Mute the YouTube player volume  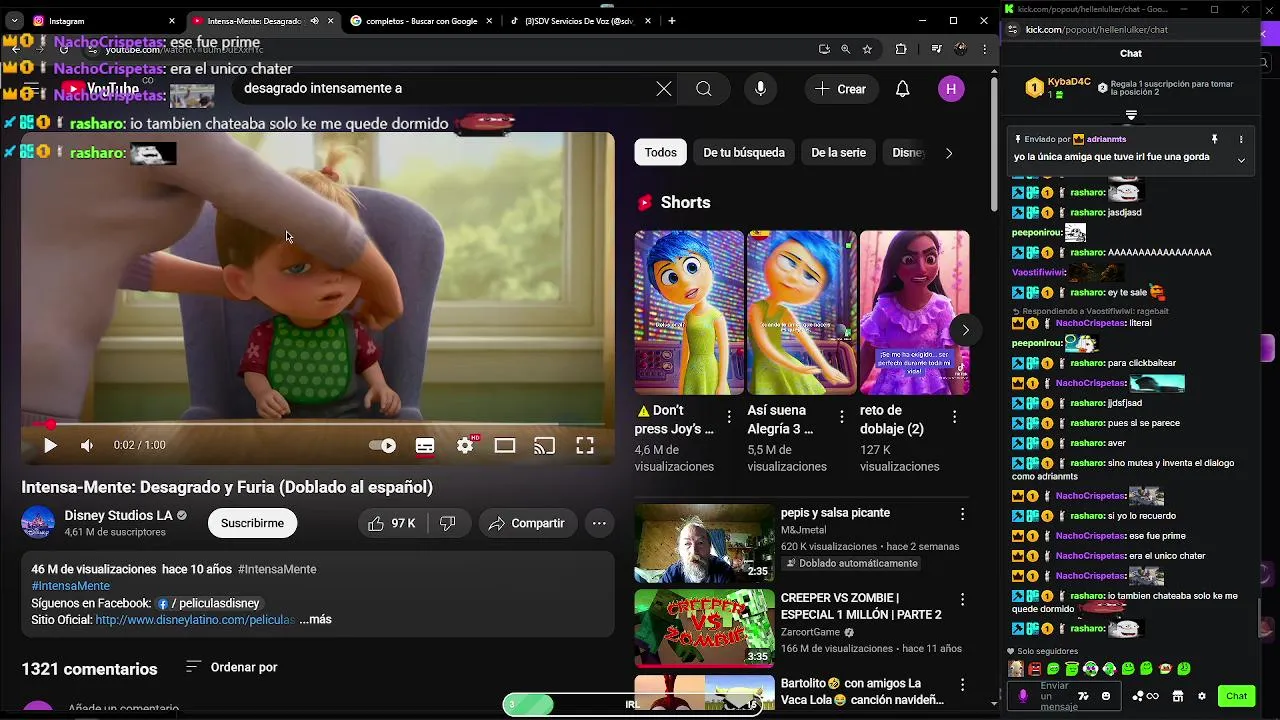pos(87,446)
